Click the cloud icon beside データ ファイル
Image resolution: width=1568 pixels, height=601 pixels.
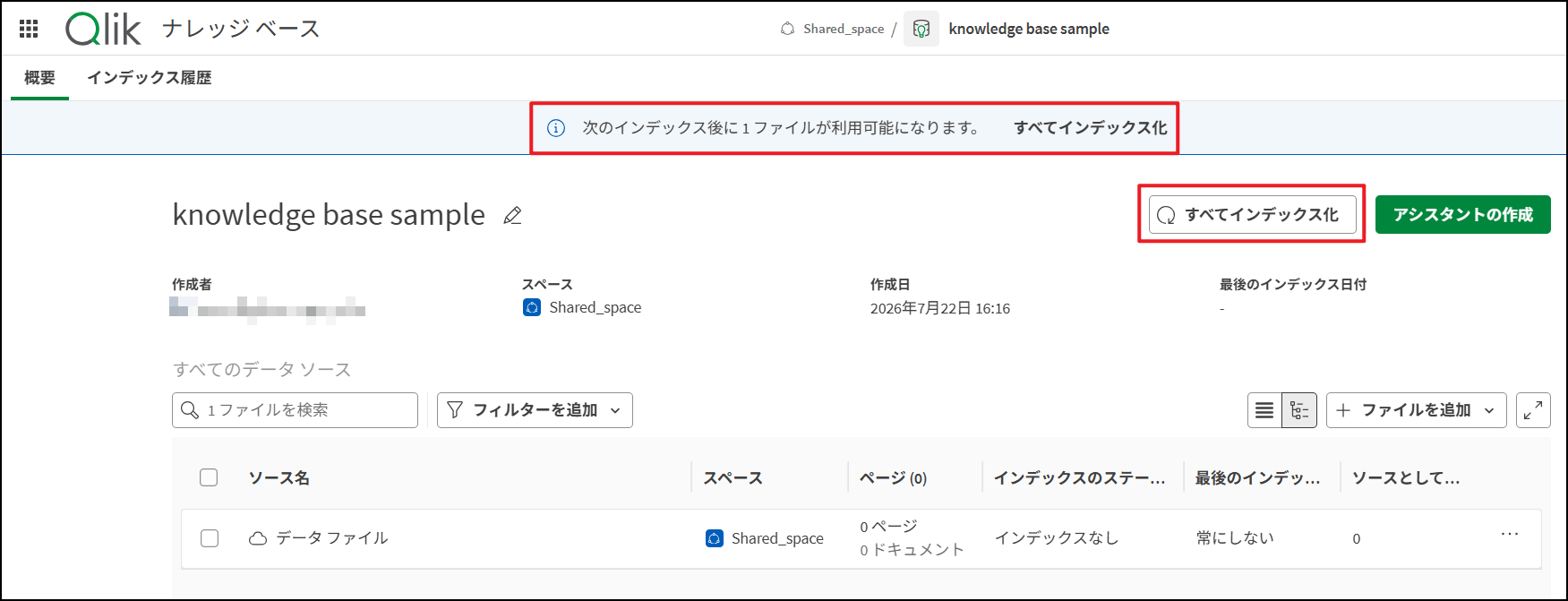point(258,538)
